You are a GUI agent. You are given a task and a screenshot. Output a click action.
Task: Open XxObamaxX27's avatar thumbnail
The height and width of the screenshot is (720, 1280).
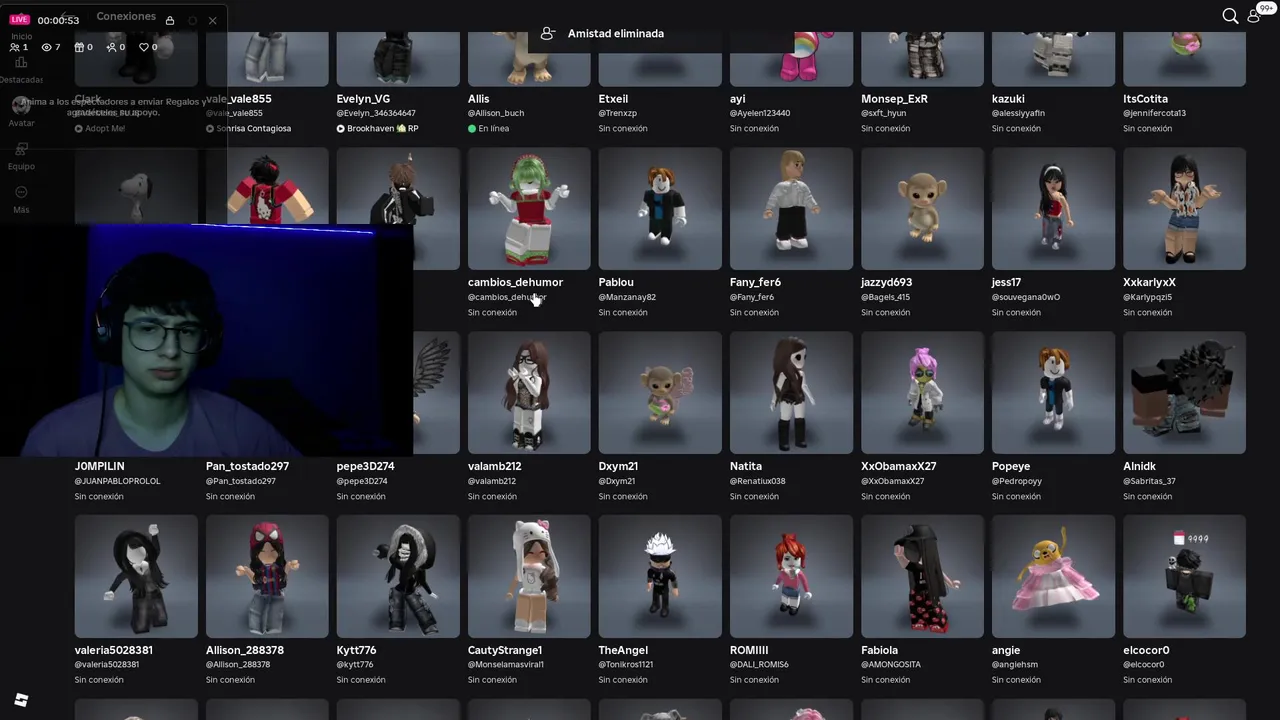coord(922,392)
